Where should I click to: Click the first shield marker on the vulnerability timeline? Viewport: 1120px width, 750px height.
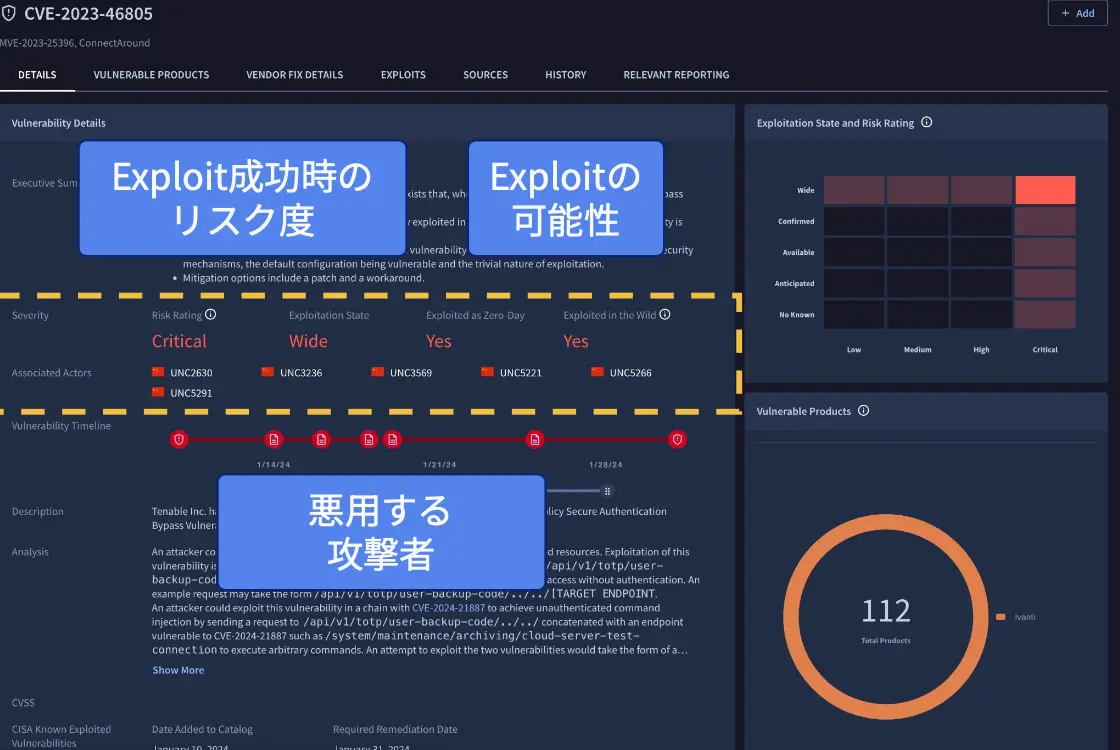[x=179, y=439]
